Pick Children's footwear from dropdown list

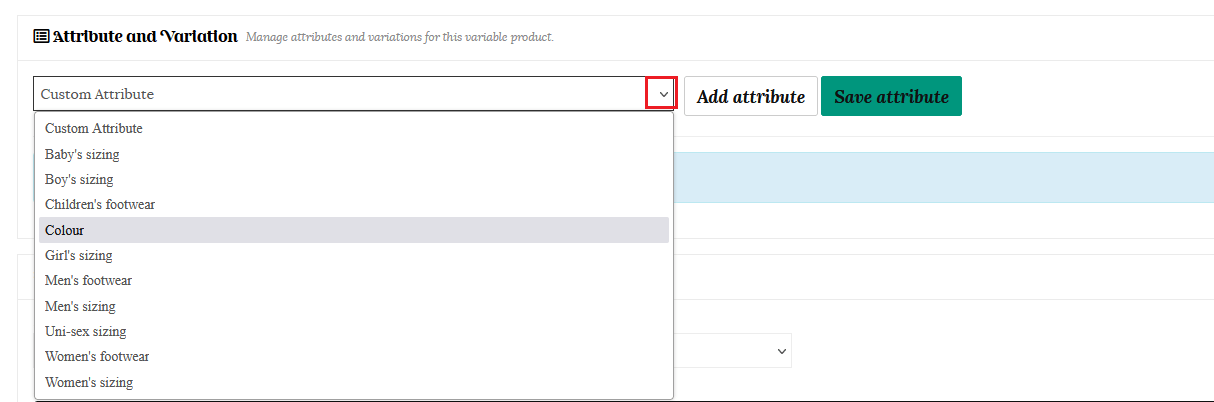(100, 205)
